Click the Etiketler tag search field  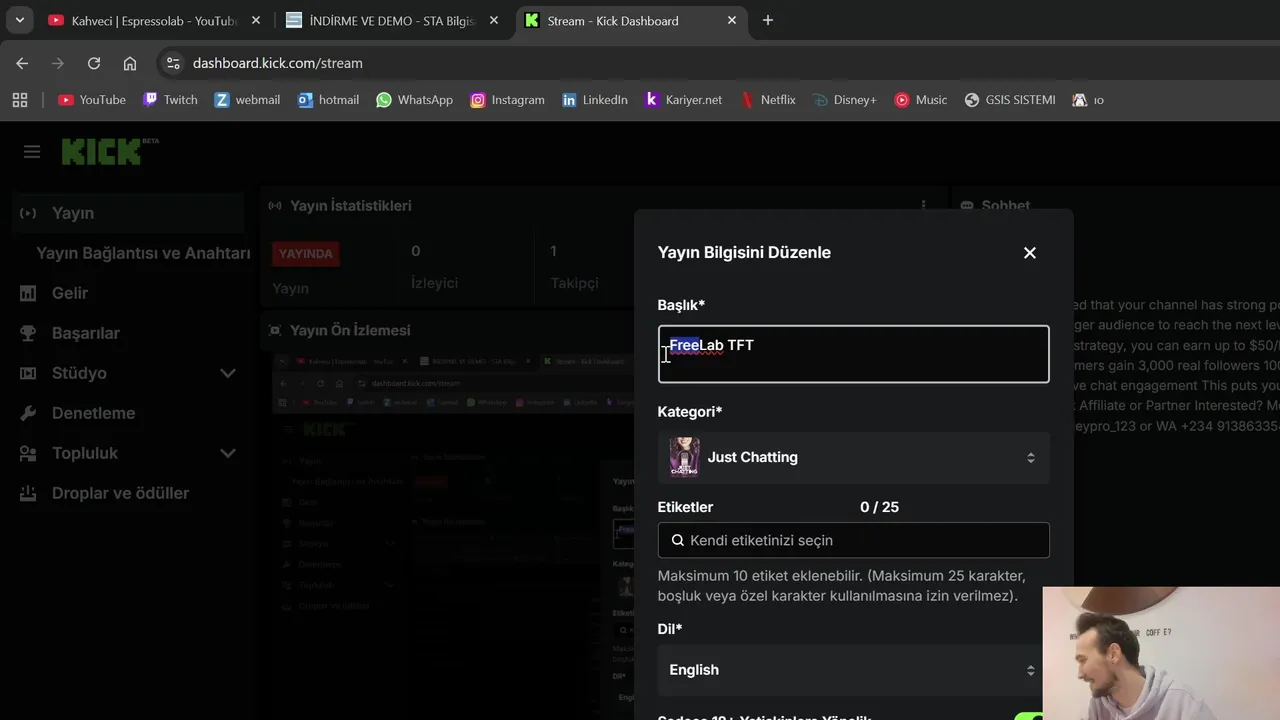pyautogui.click(x=853, y=540)
